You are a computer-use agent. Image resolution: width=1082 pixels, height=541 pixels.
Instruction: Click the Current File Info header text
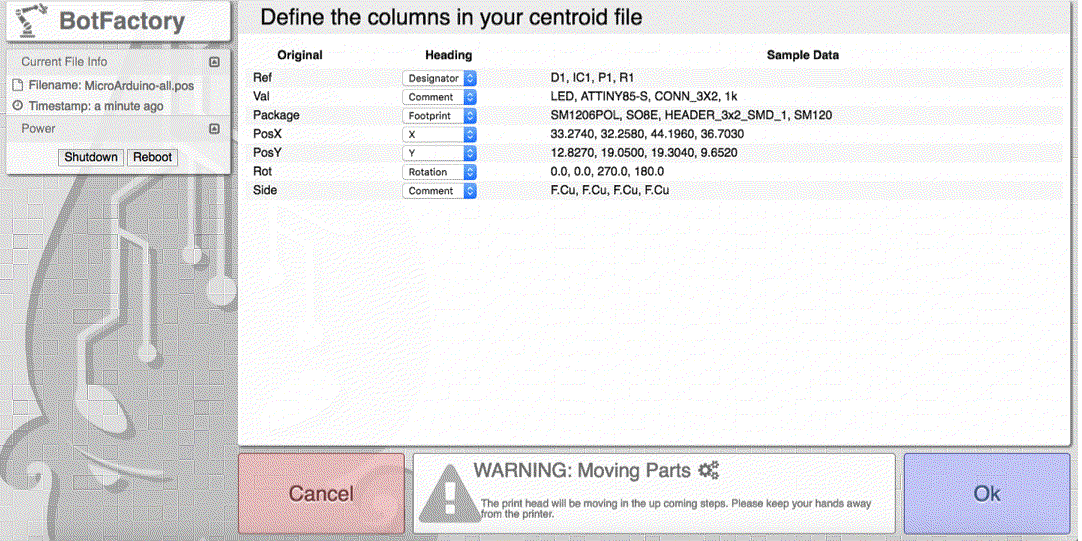pos(64,61)
